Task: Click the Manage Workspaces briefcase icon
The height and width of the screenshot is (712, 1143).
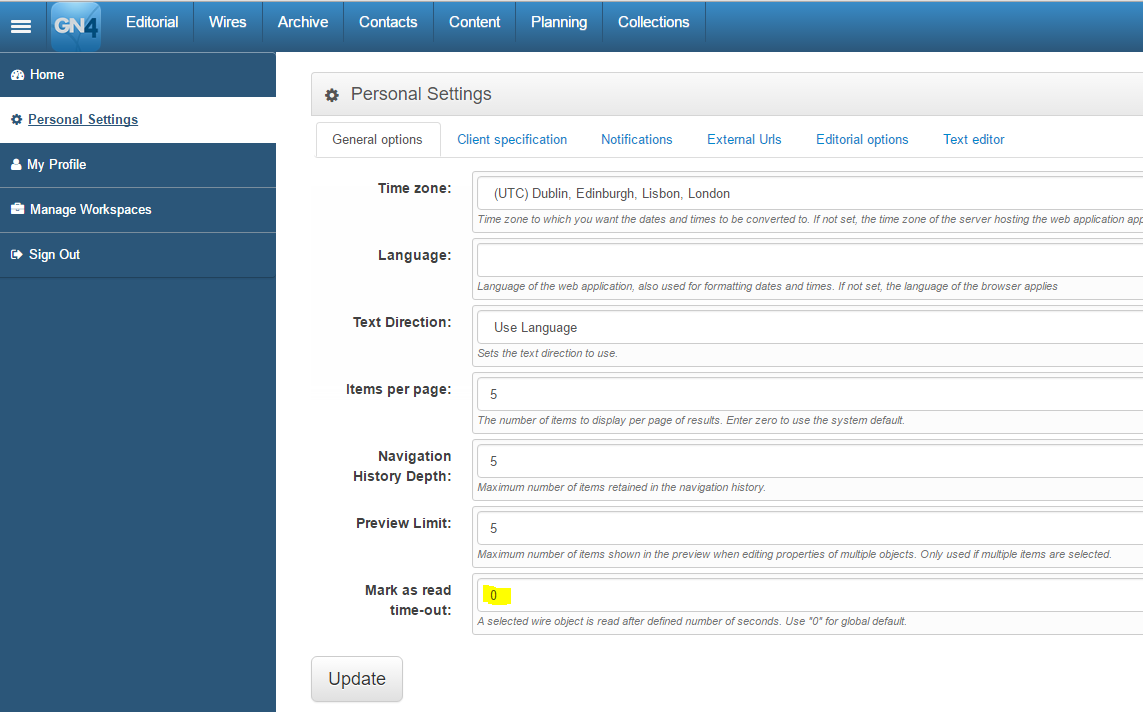Action: click(x=17, y=209)
